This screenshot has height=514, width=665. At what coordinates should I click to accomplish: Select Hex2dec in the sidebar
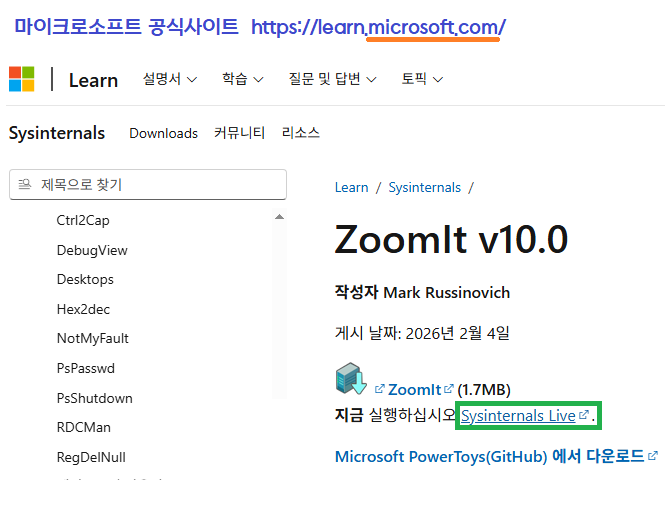(83, 309)
